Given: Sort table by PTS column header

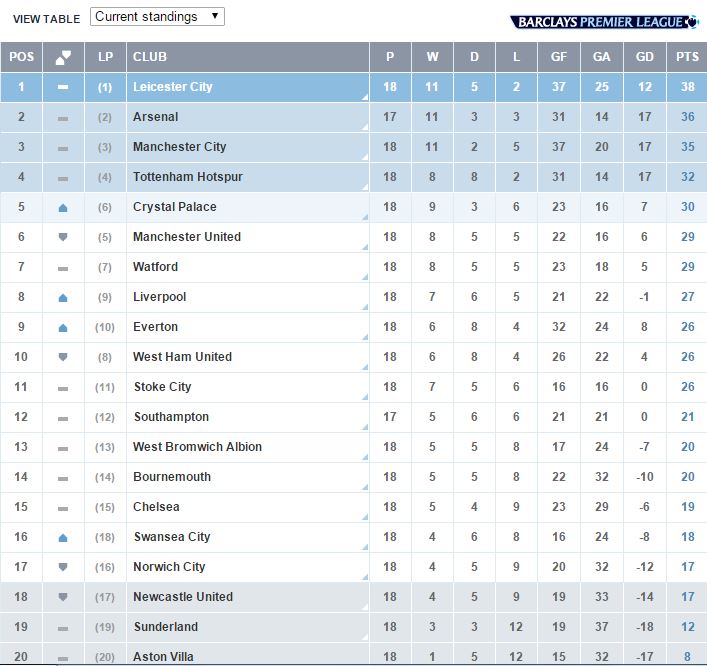Looking at the screenshot, I should coord(687,57).
